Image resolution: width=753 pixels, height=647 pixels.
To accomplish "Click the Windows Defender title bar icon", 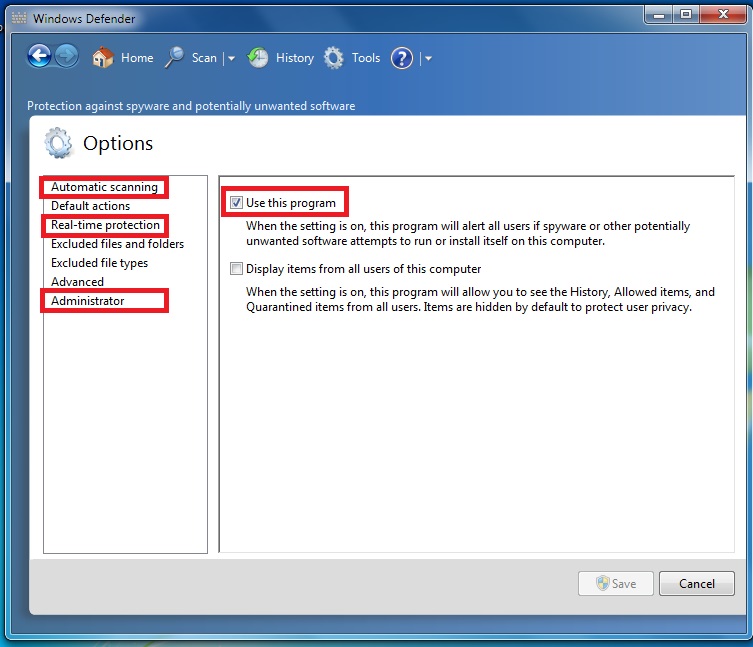I will click(x=19, y=18).
